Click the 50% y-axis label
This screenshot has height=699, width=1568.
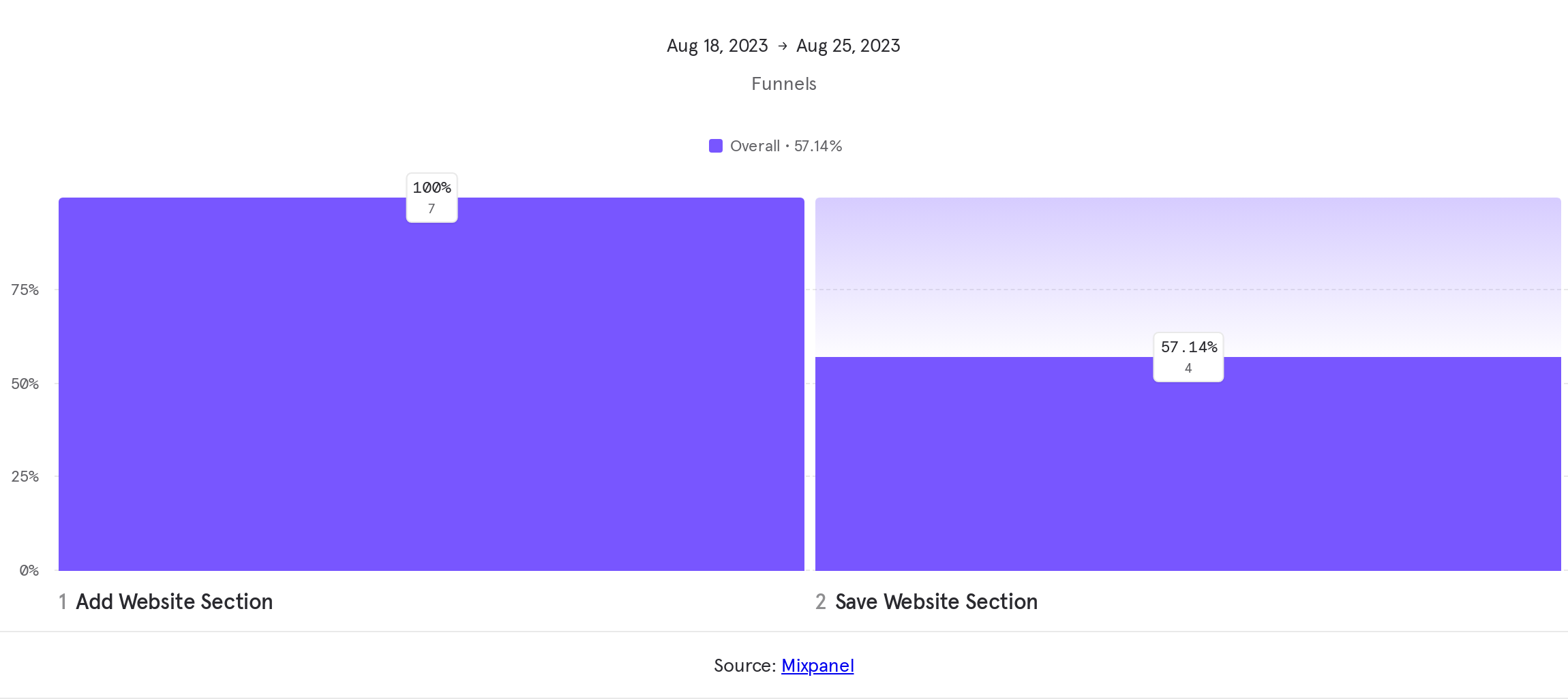(25, 384)
